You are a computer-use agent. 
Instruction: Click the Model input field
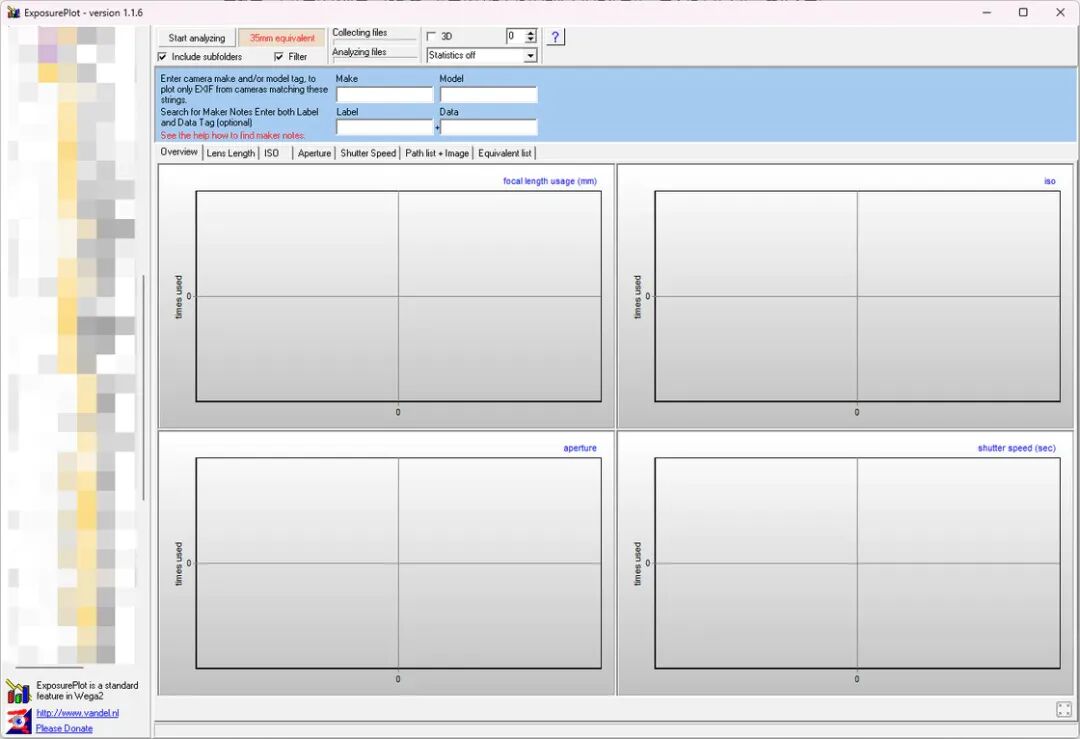tap(488, 94)
